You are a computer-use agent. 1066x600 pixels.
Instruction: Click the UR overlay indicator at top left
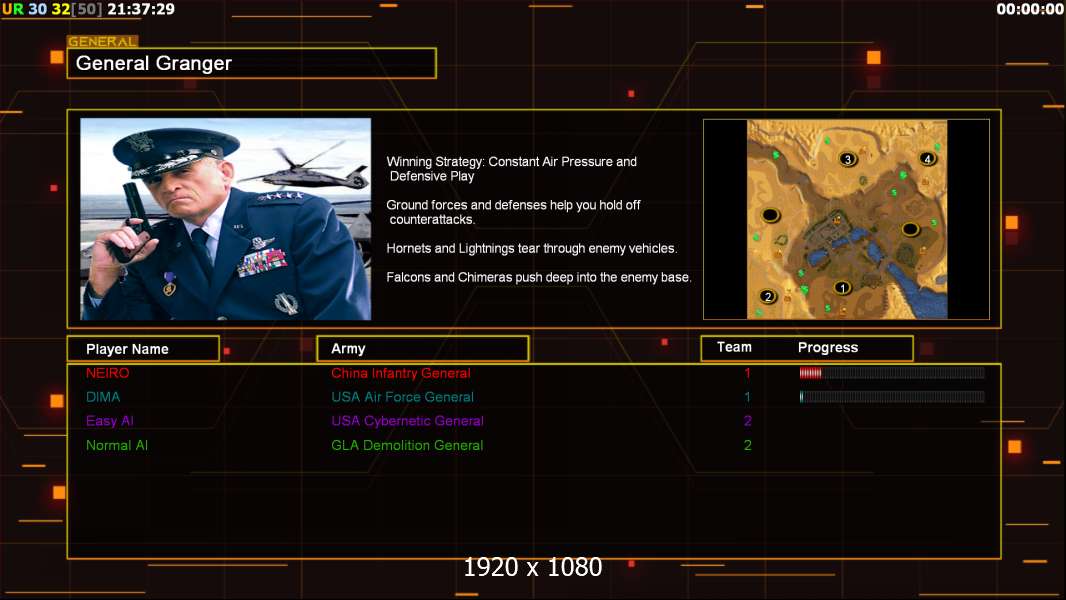(13, 9)
